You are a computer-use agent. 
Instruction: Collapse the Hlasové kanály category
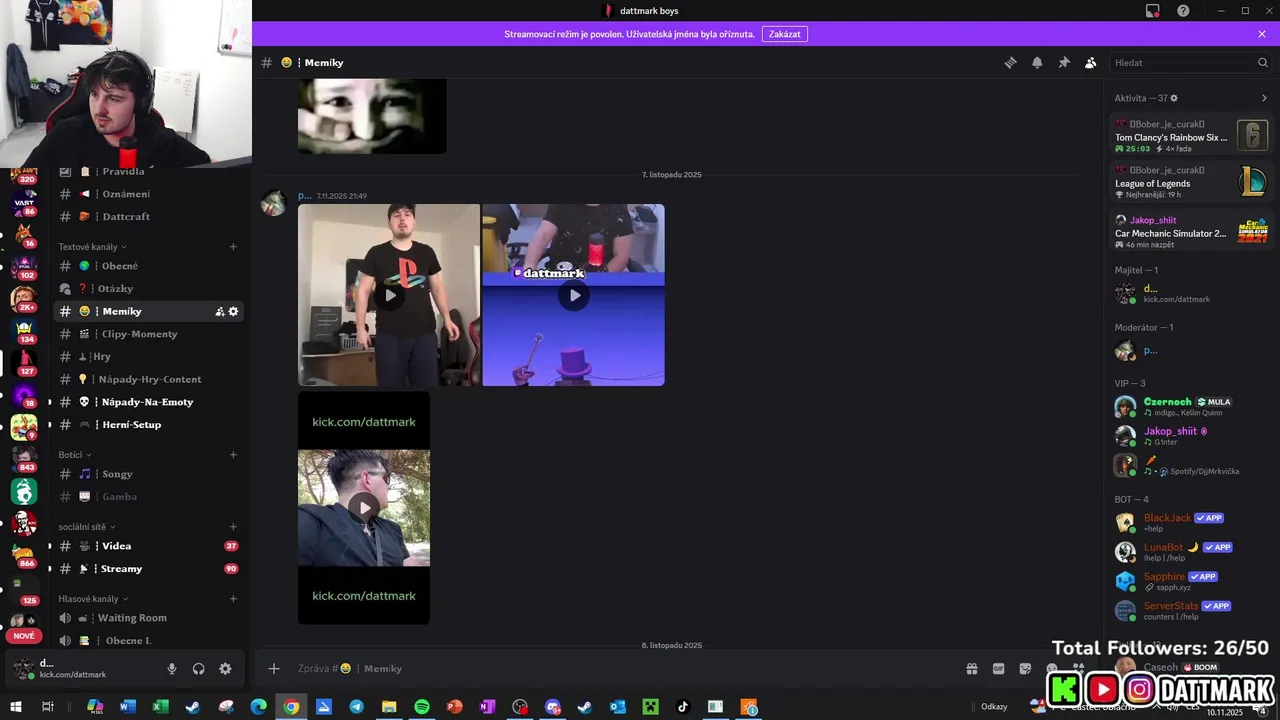(93, 599)
